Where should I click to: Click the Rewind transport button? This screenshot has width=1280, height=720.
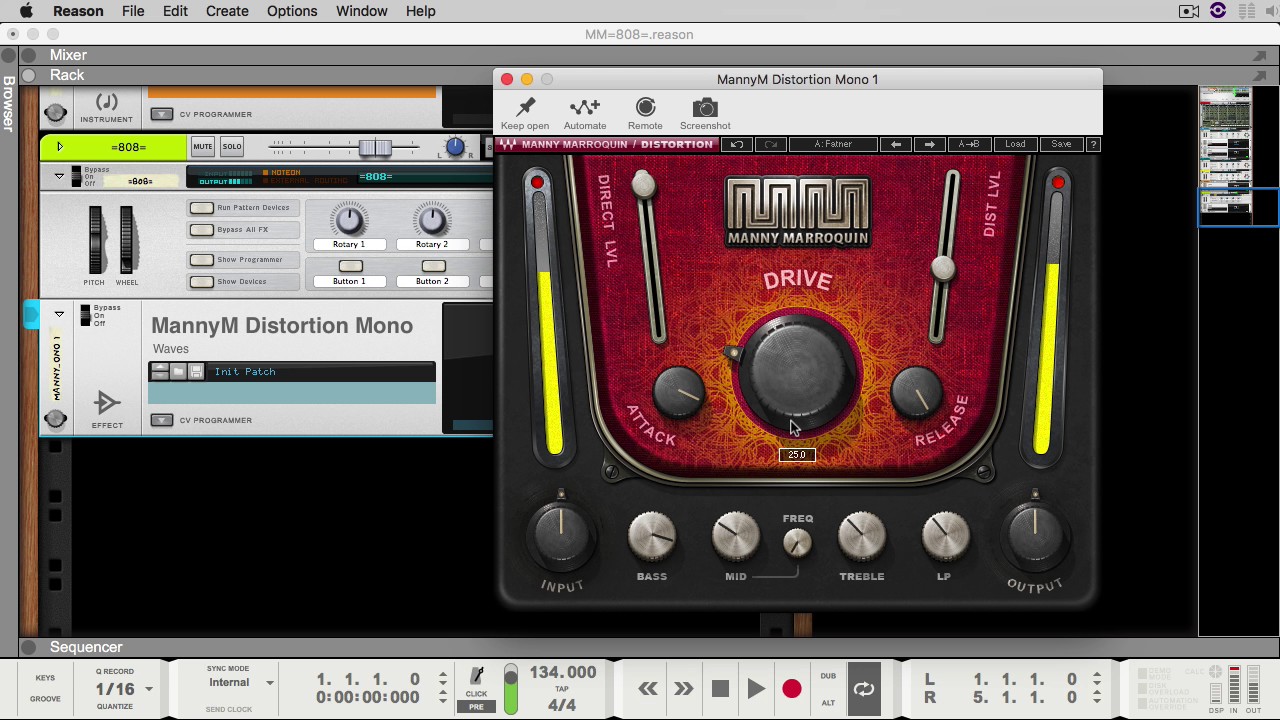(x=648, y=688)
